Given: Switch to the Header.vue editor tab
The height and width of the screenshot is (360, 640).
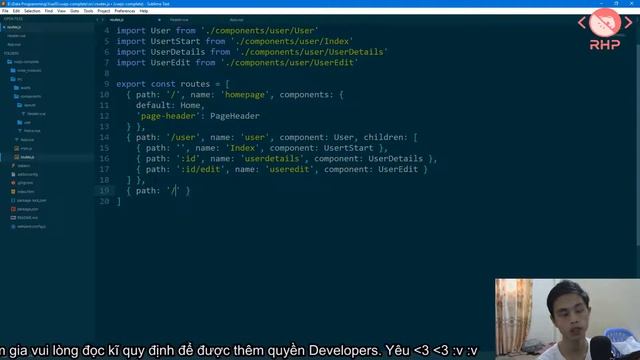Looking at the screenshot, I should pyautogui.click(x=179, y=20).
